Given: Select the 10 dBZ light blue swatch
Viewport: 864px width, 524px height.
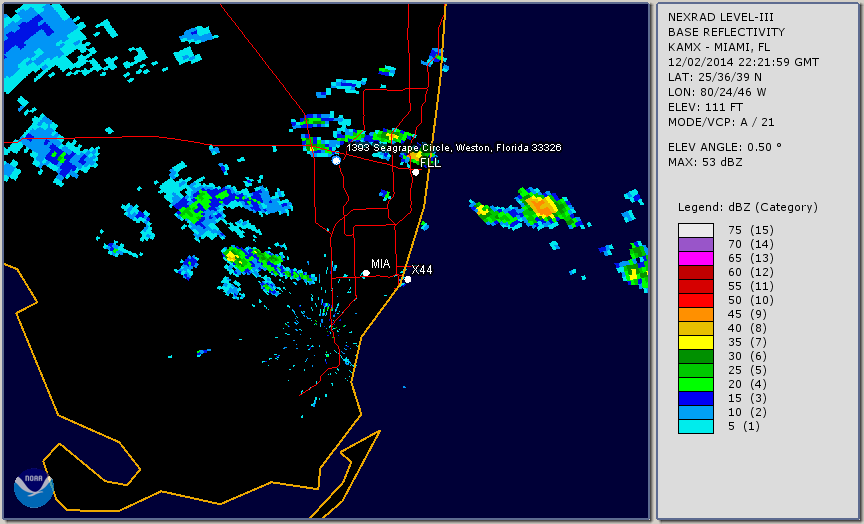Looking at the screenshot, I should [696, 413].
